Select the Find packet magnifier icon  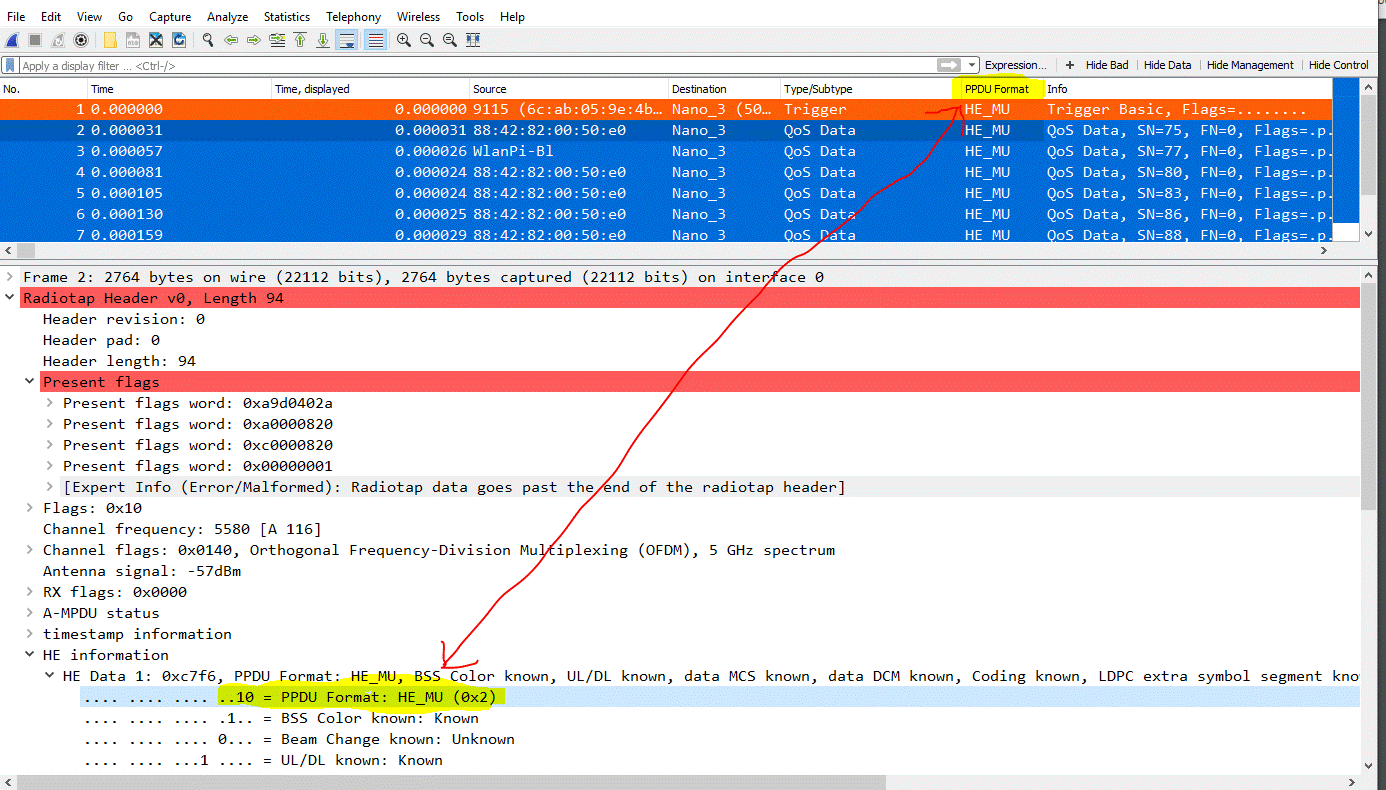click(206, 40)
